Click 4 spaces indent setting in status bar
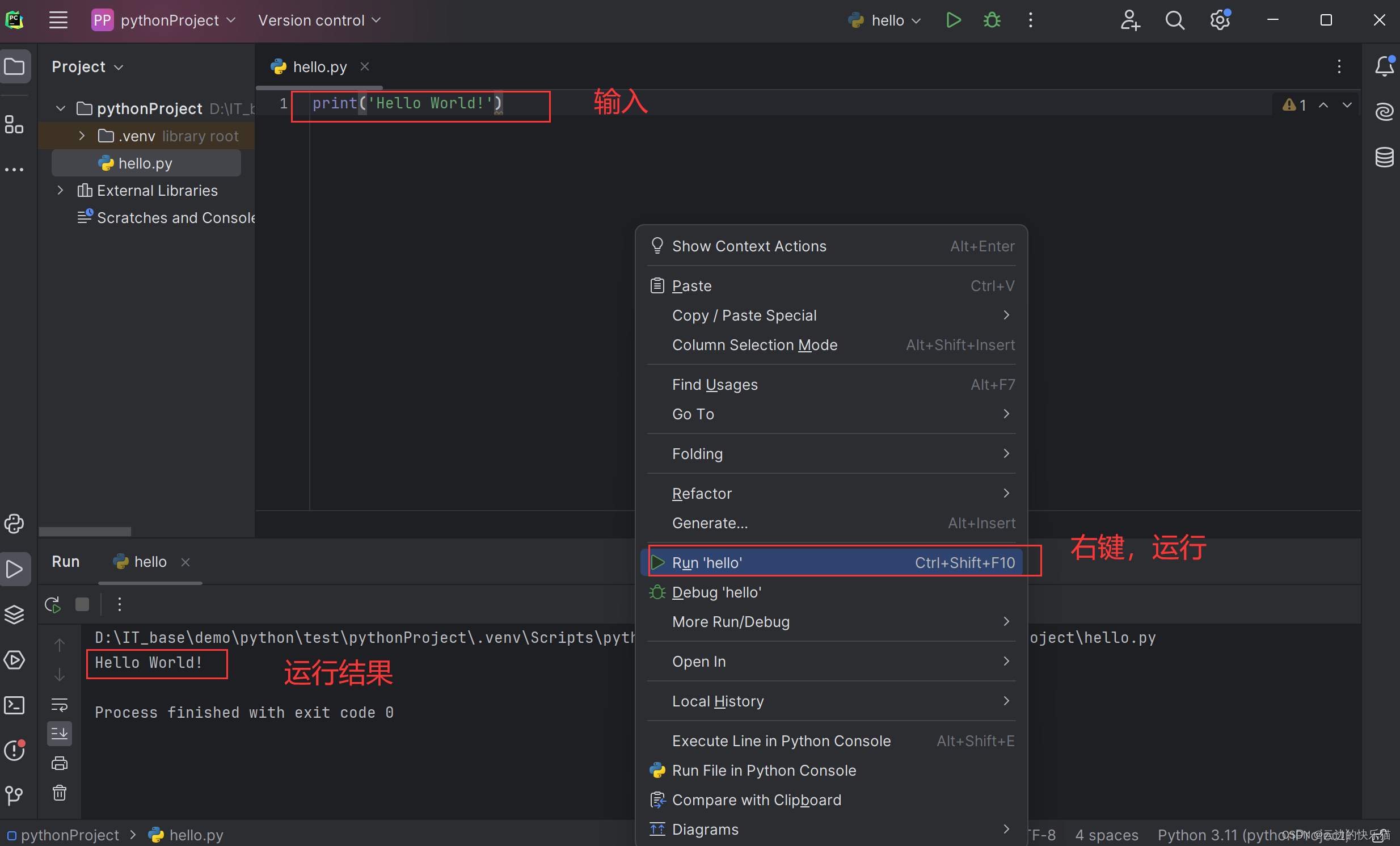The height and width of the screenshot is (846, 1400). click(x=1106, y=835)
